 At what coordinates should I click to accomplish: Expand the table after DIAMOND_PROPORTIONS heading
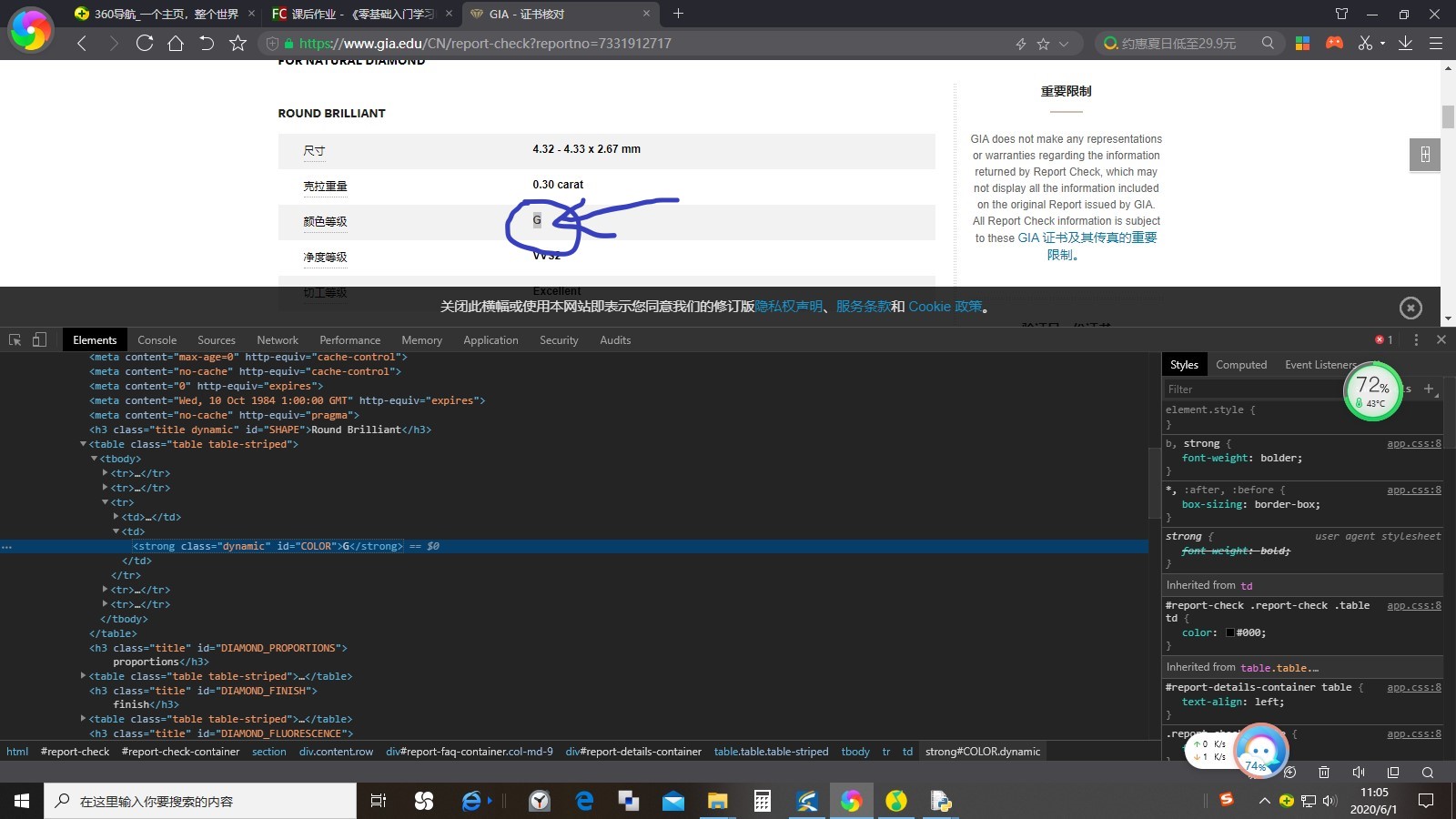pos(83,676)
